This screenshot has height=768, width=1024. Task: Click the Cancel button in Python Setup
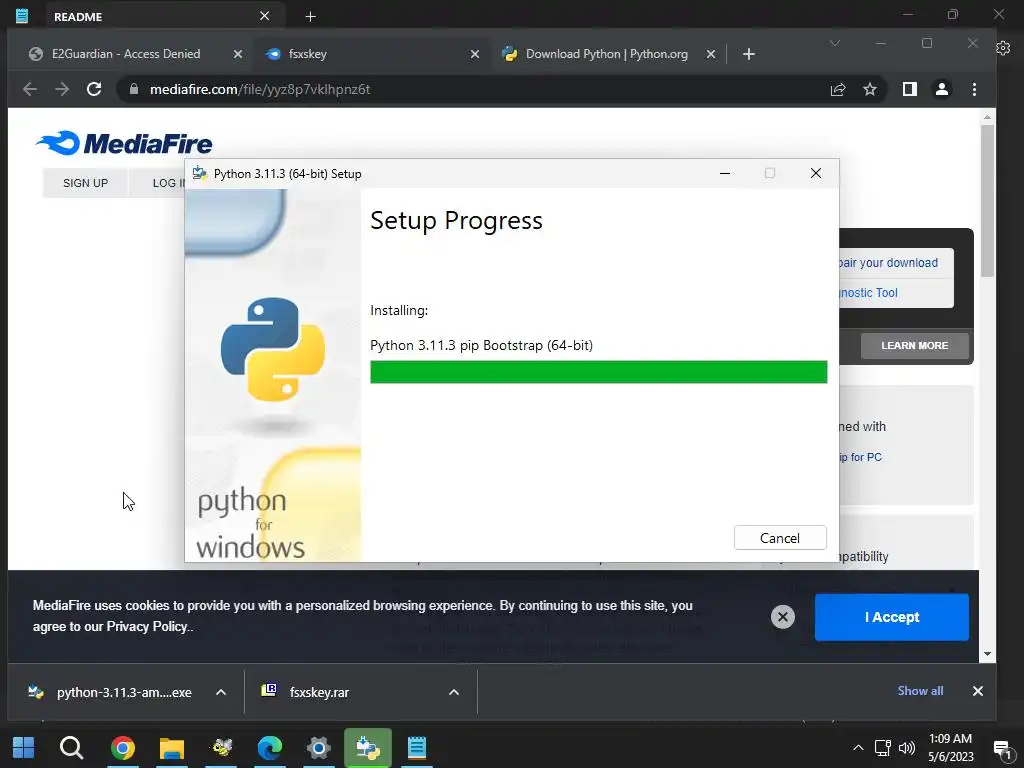pyautogui.click(x=780, y=537)
